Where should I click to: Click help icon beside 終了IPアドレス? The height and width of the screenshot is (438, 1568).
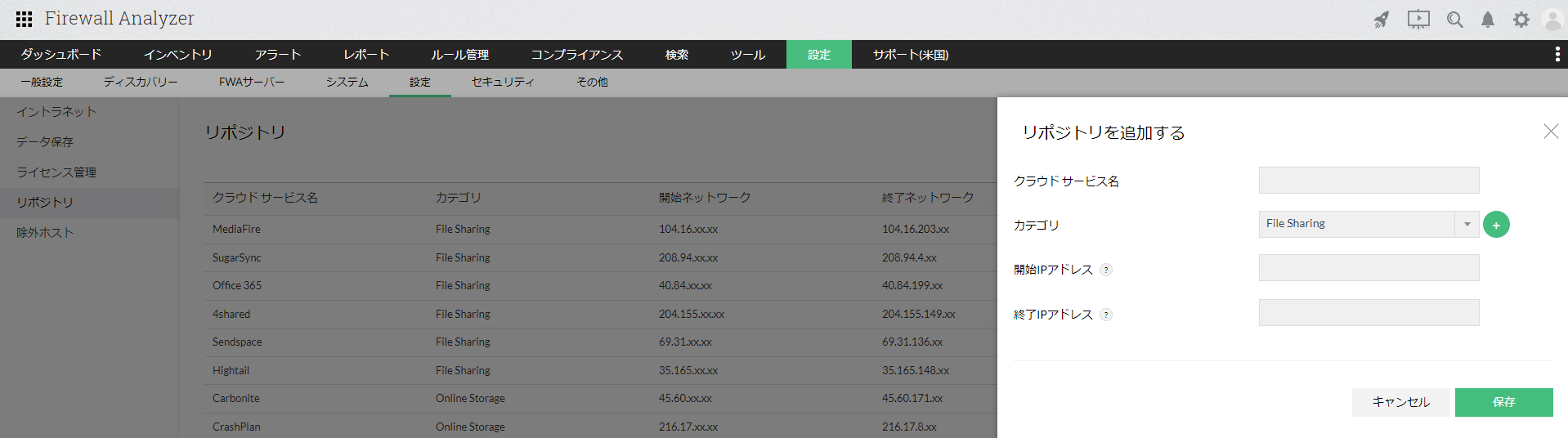pyautogui.click(x=1106, y=315)
